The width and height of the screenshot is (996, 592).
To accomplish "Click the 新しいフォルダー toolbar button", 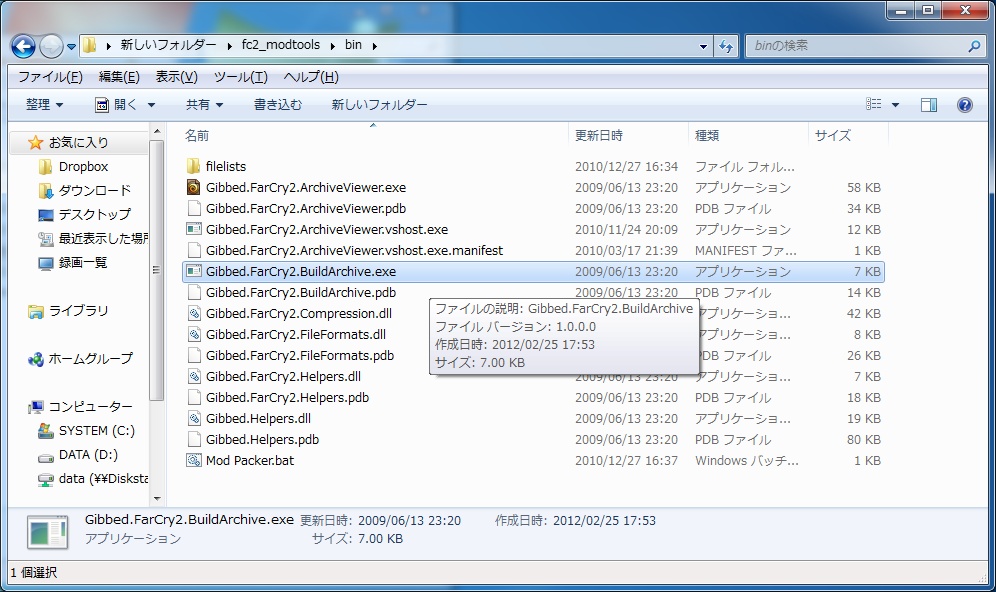I will 379,105.
